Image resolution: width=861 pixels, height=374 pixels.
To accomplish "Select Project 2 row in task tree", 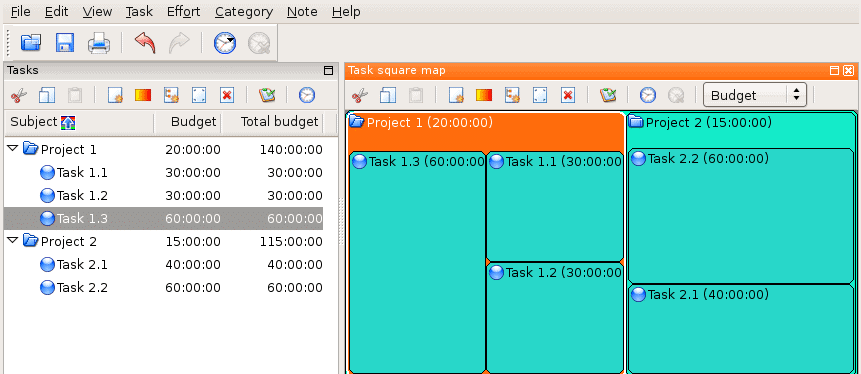I will click(x=164, y=241).
